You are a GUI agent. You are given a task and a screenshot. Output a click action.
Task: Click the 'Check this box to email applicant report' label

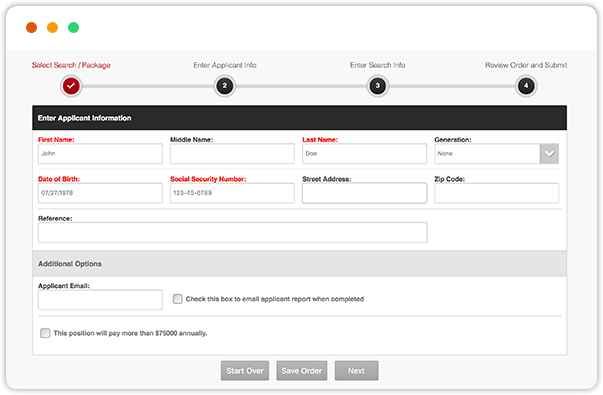(275, 299)
